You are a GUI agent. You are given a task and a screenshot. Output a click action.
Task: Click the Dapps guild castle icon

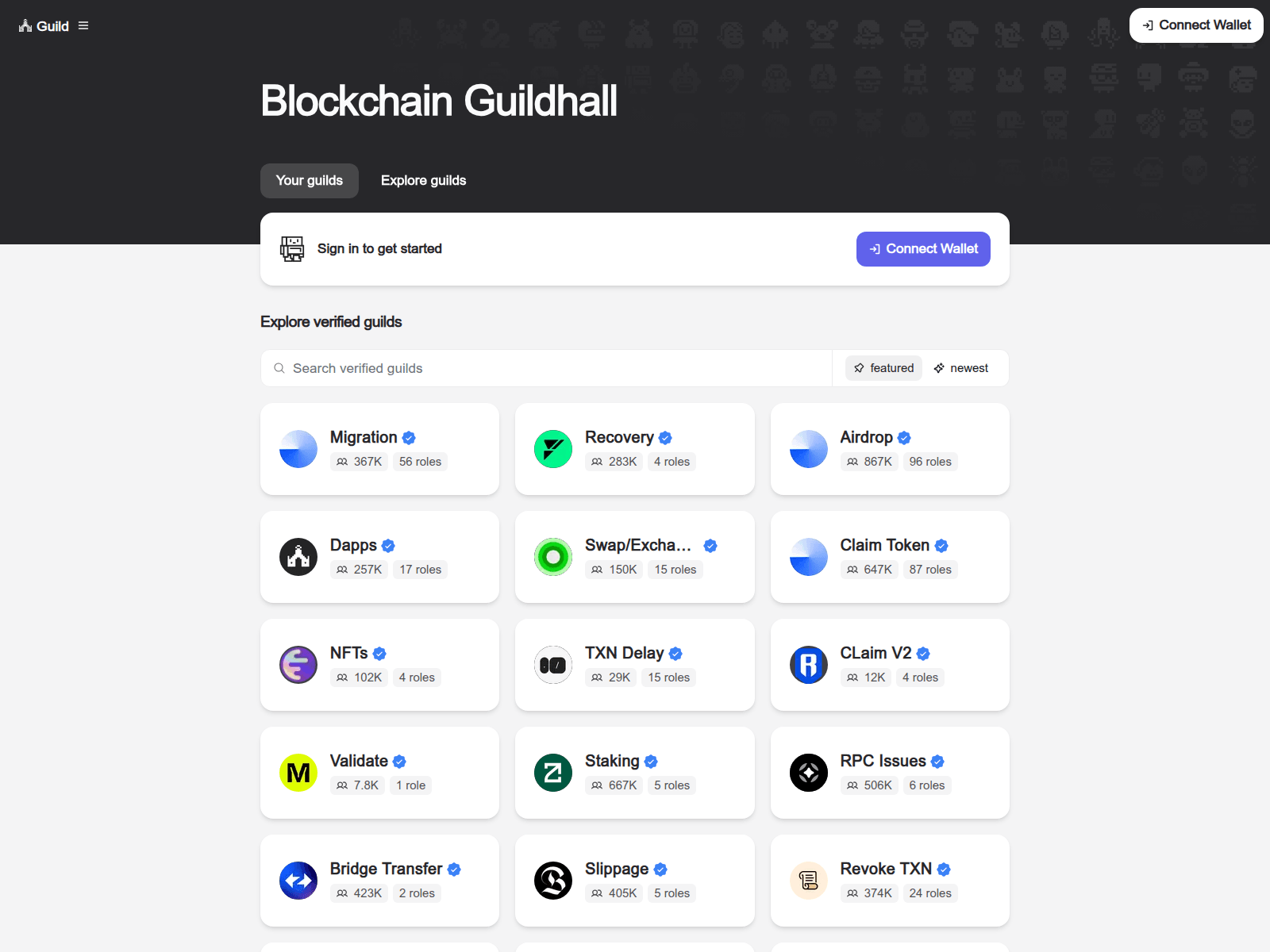point(298,557)
